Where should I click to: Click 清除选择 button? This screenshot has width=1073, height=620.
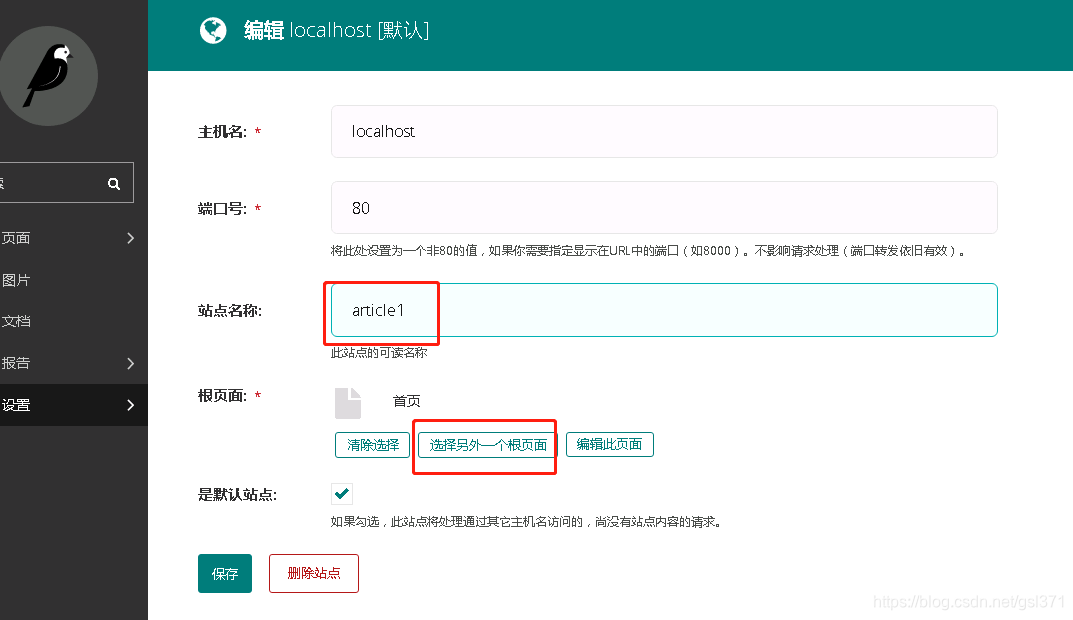pos(372,445)
